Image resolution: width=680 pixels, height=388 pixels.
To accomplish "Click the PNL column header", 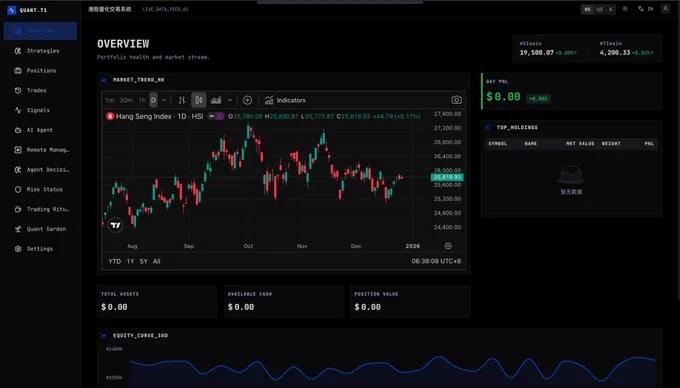I will click(649, 143).
